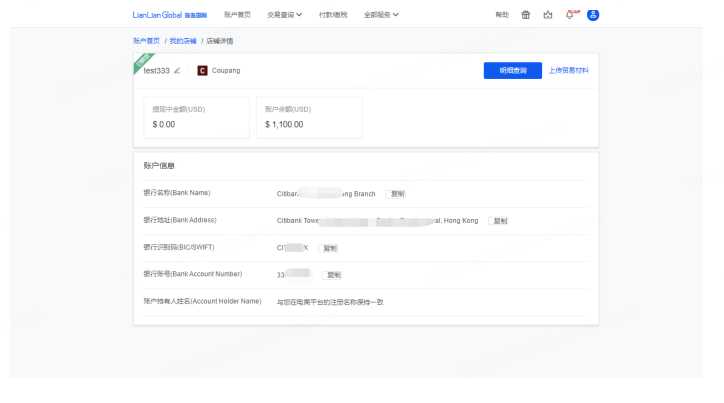The width and height of the screenshot is (724, 403).
Task: Click the blue details query button
Action: [513, 71]
